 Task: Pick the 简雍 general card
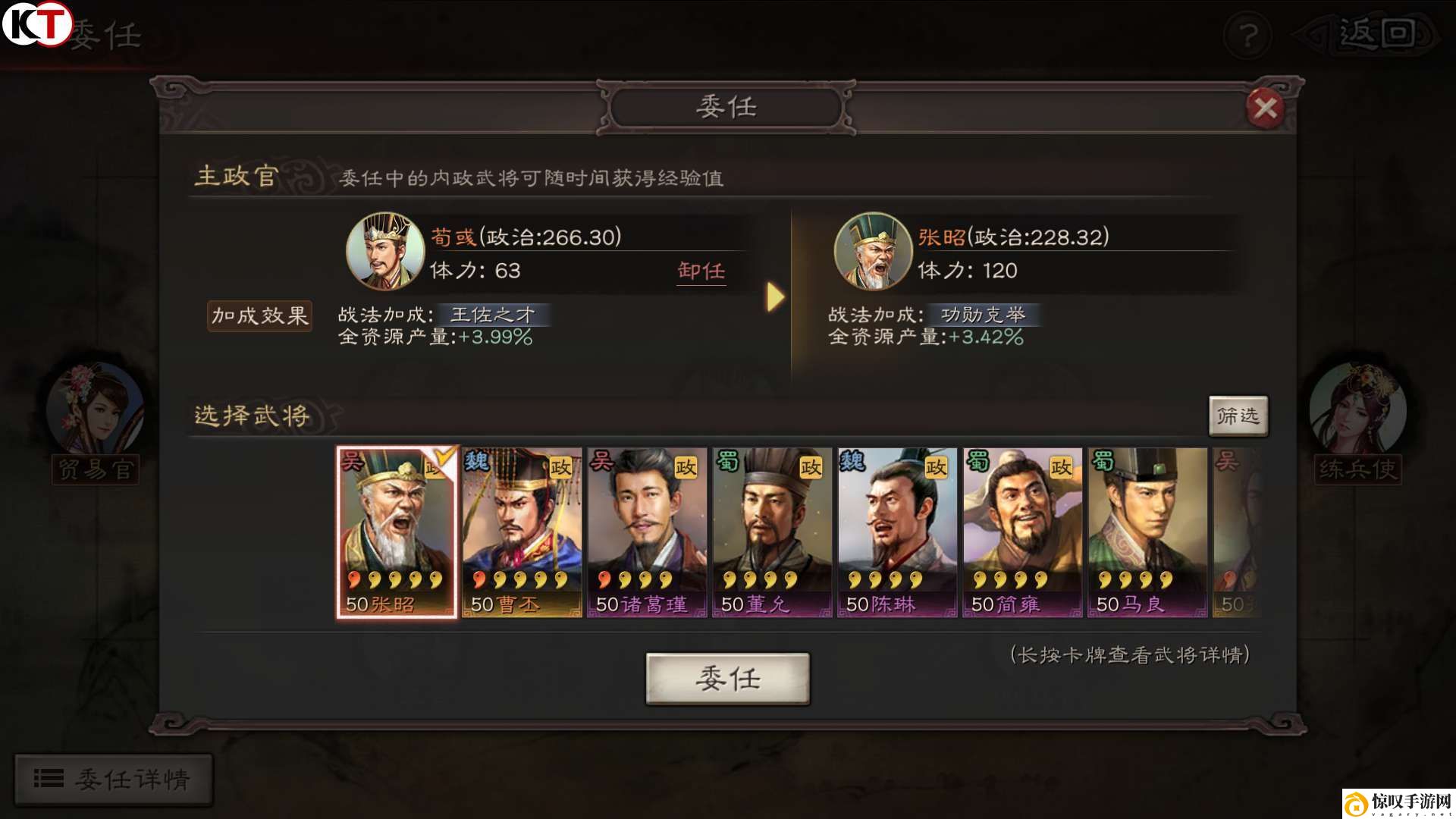click(1022, 532)
